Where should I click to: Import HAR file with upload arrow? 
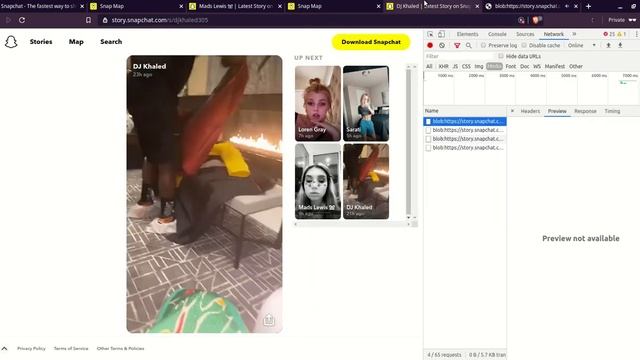click(x=608, y=45)
